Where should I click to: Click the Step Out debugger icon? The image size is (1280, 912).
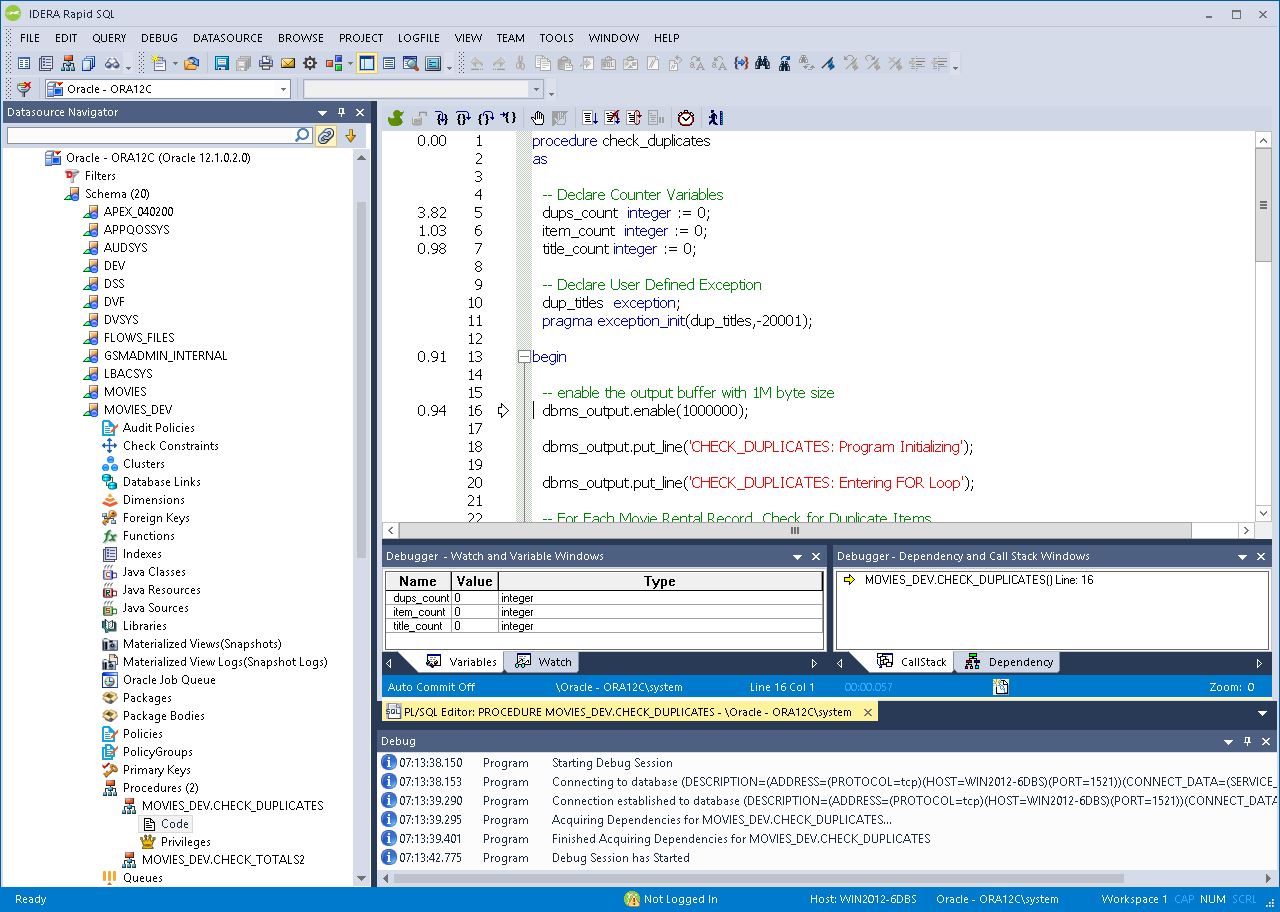click(486, 118)
